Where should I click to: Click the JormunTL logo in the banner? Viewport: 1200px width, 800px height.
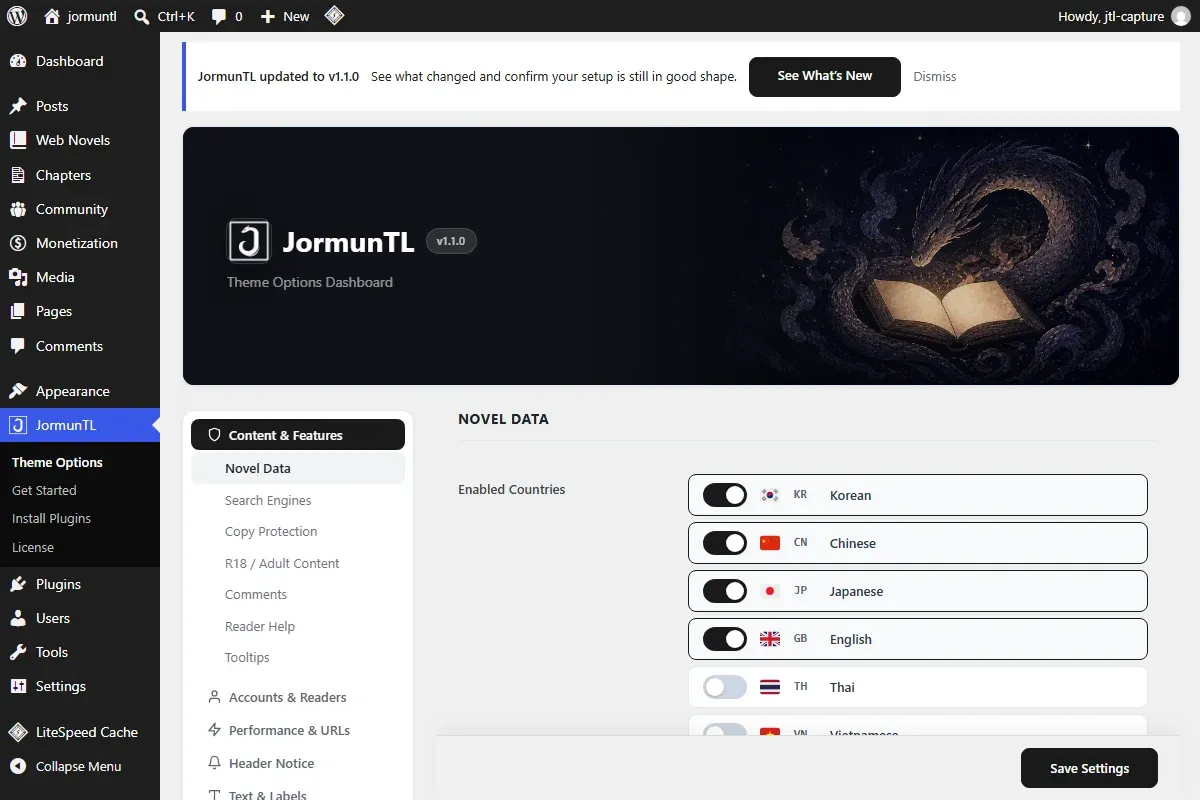pos(249,241)
